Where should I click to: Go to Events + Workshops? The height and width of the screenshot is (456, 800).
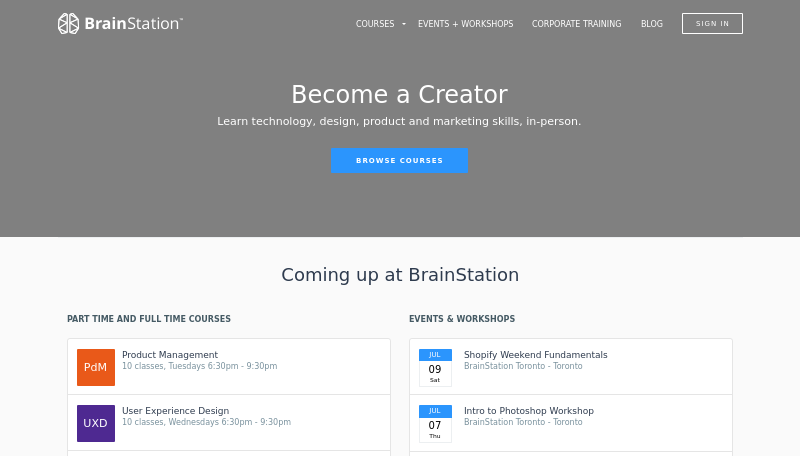[465, 24]
